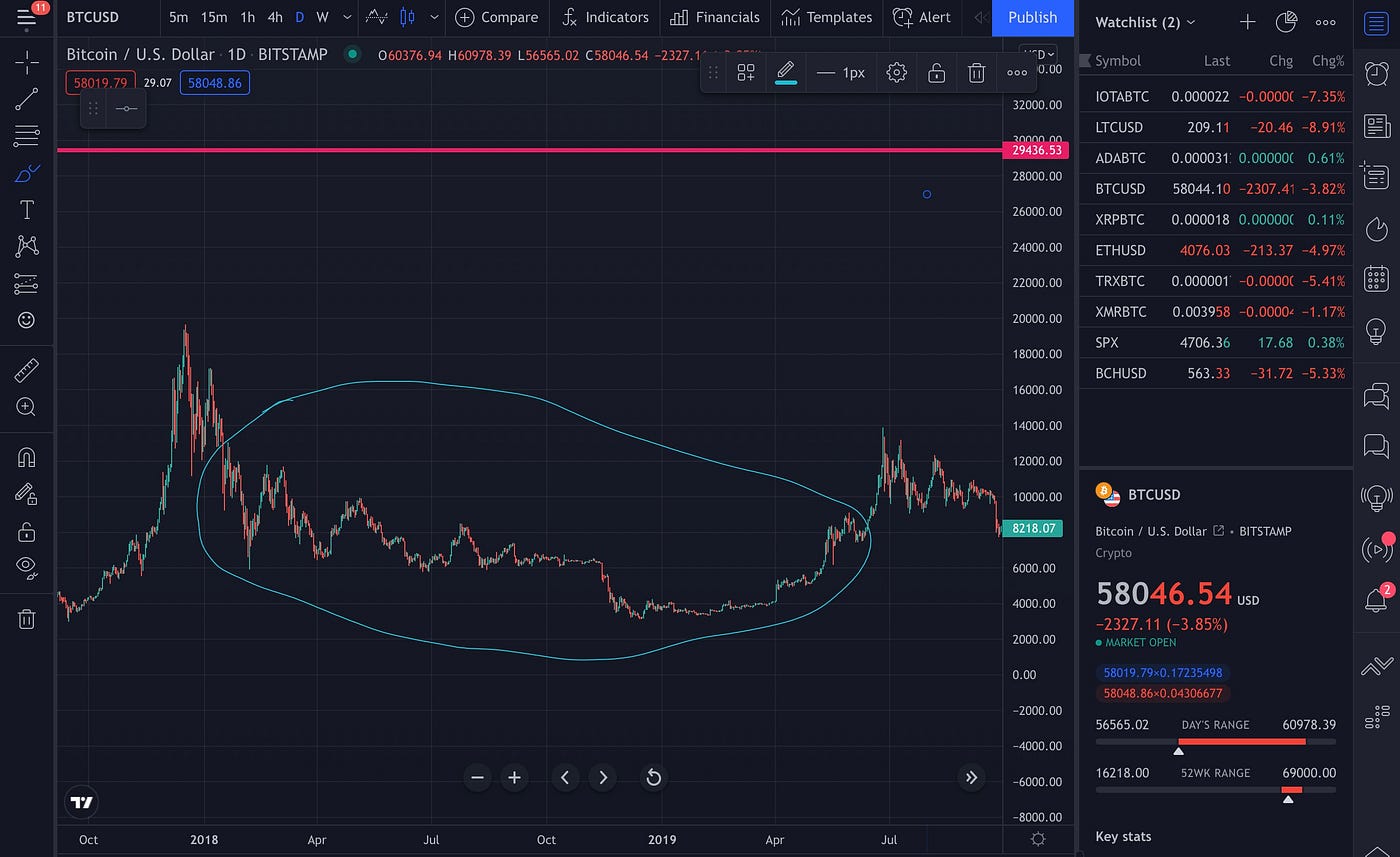Select the 15m timeframe
Screen dimensions: 1400x857
pos(214,17)
